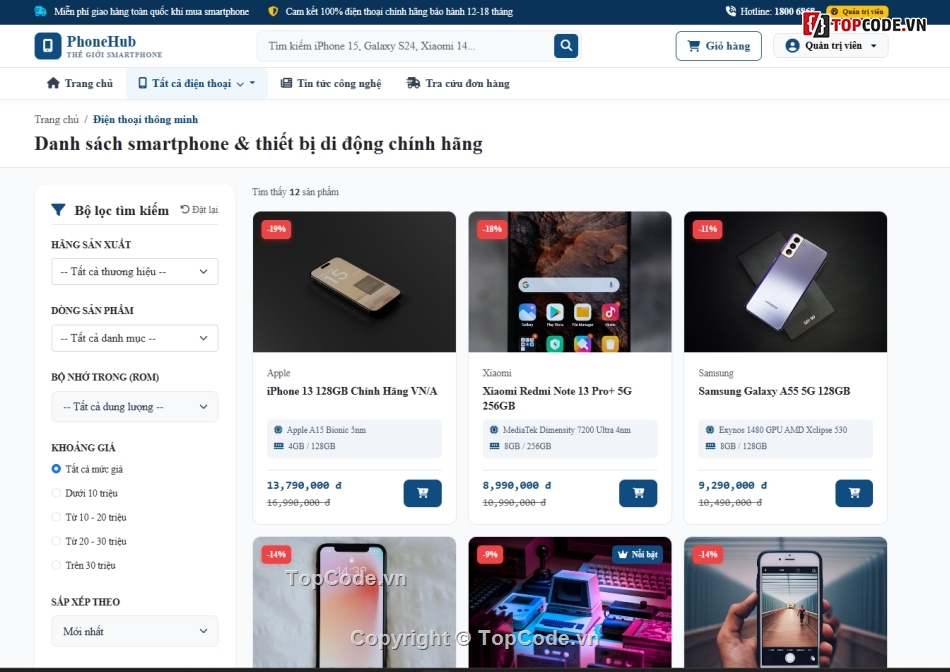Click the Apple brand label

pyautogui.click(x=279, y=373)
